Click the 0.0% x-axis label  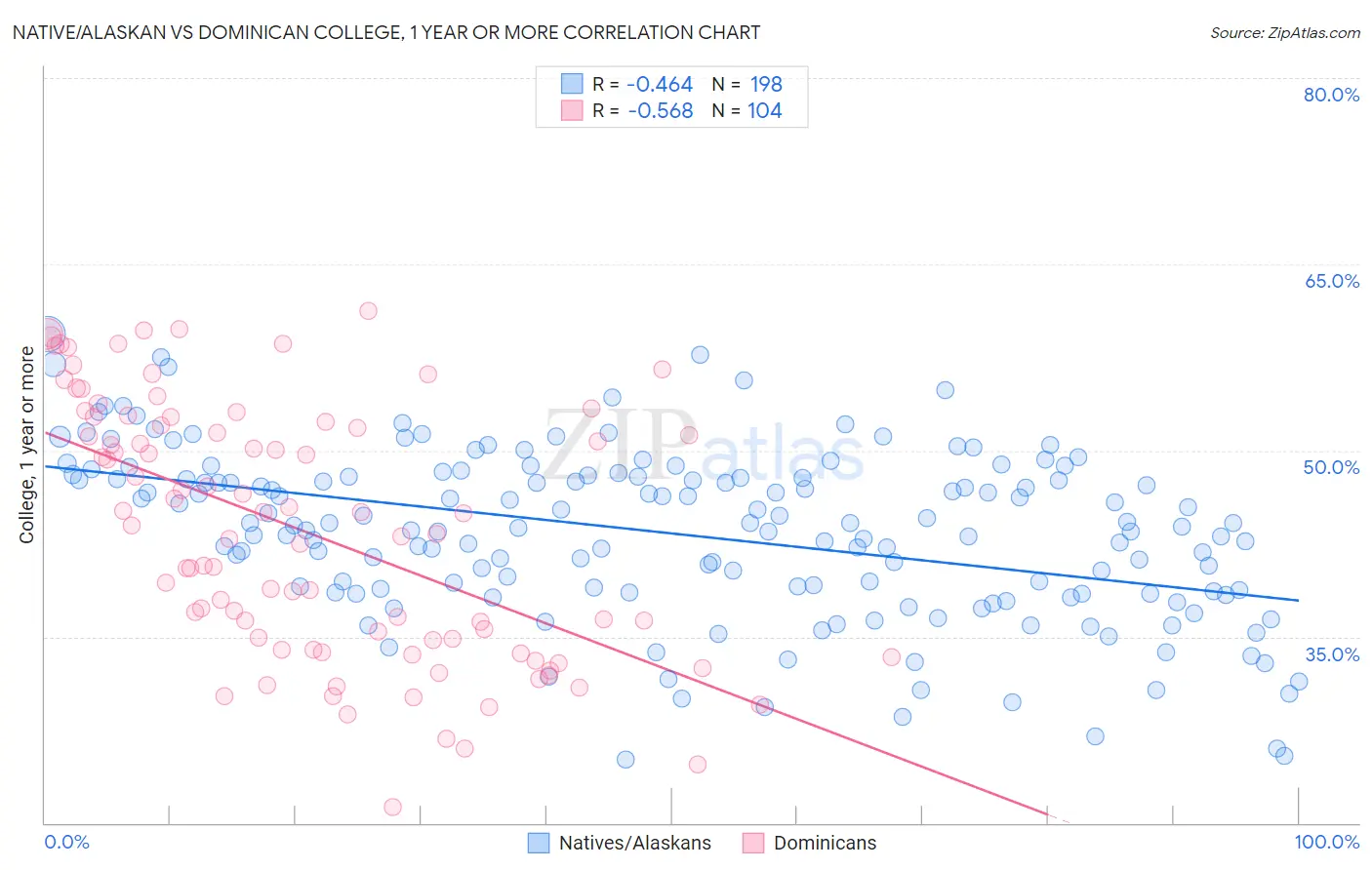[x=66, y=842]
